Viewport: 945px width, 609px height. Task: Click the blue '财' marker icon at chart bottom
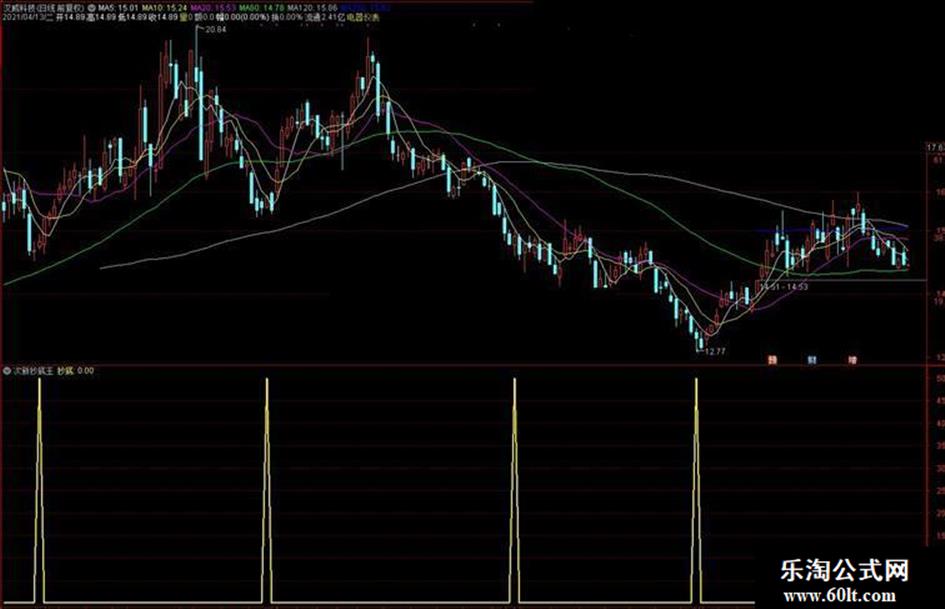(x=812, y=360)
